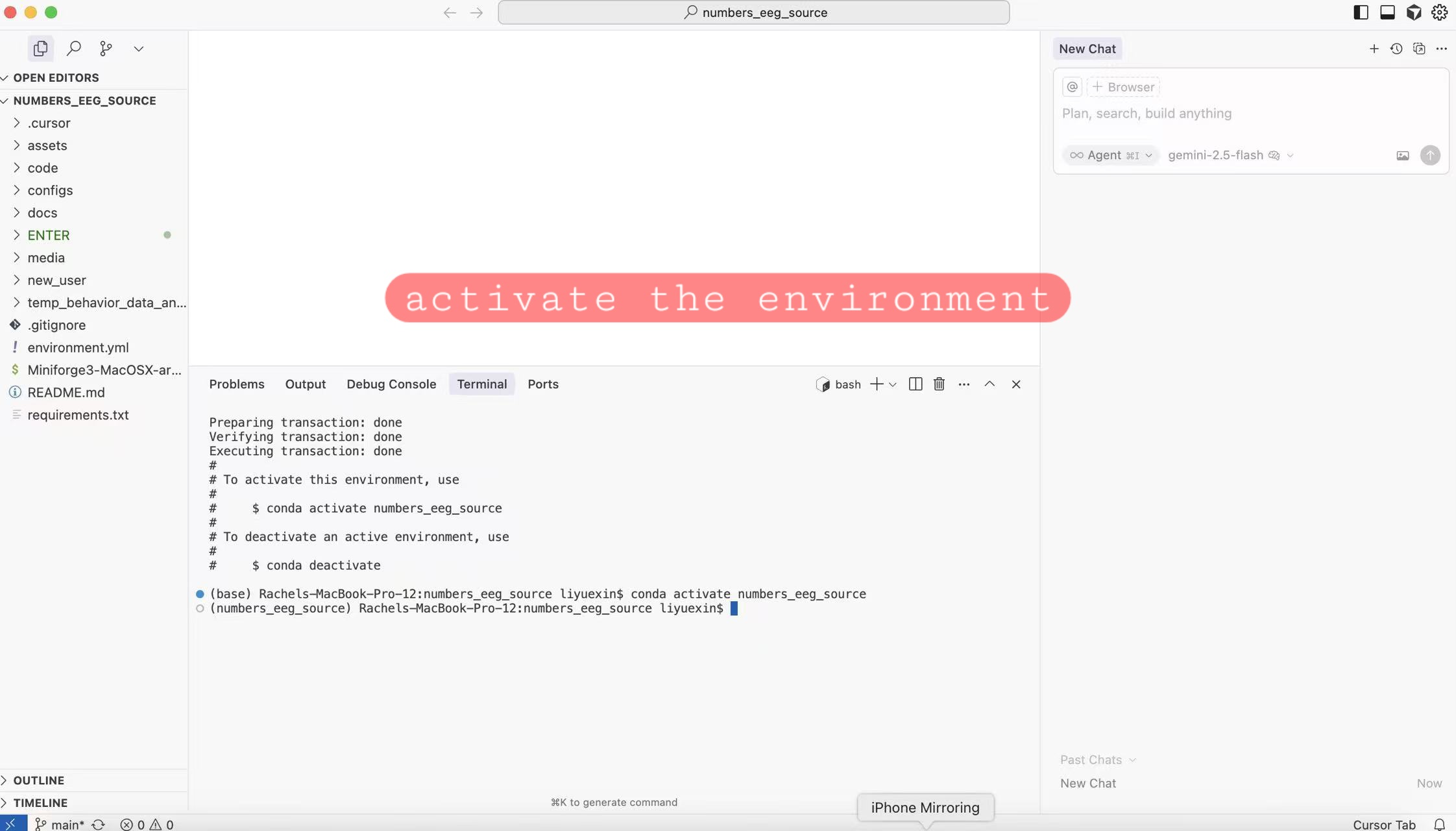Split the terminal panel

[914, 384]
